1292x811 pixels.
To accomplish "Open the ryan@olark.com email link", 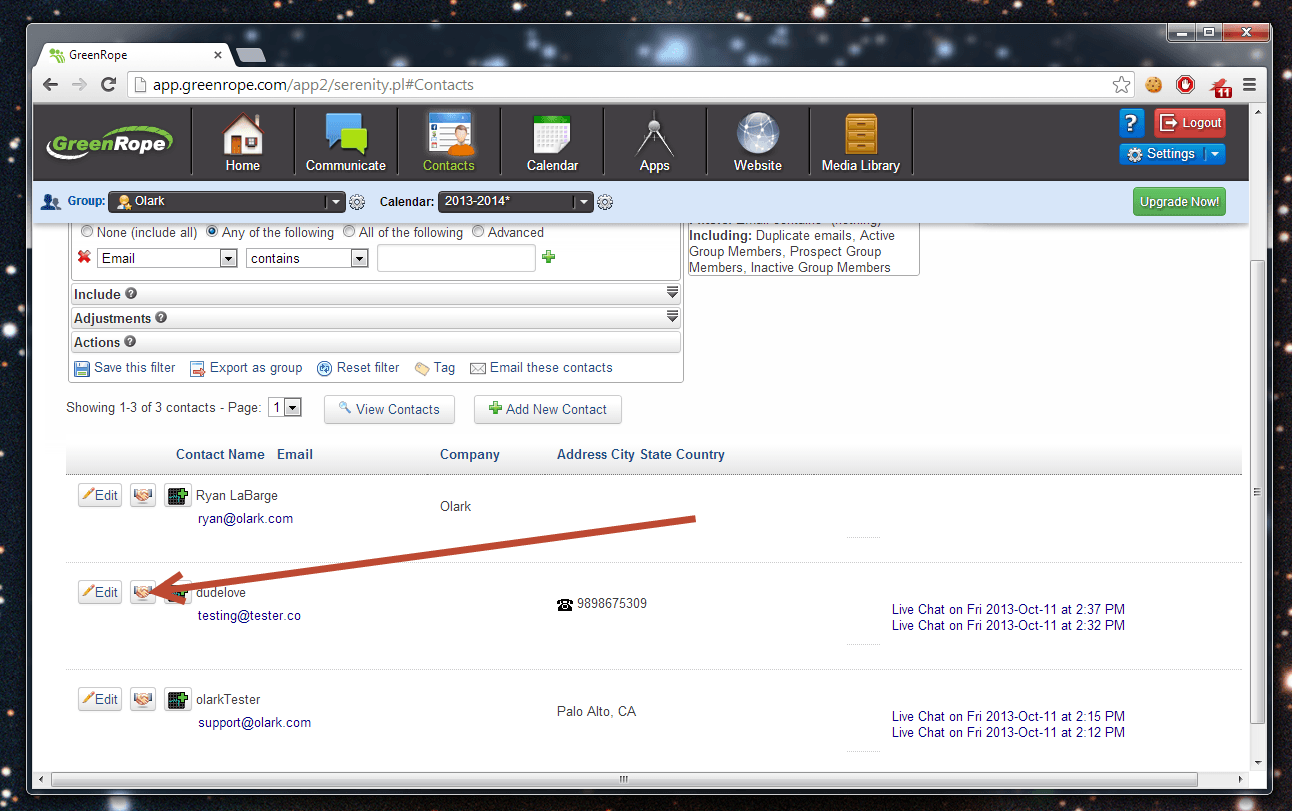I will point(245,519).
